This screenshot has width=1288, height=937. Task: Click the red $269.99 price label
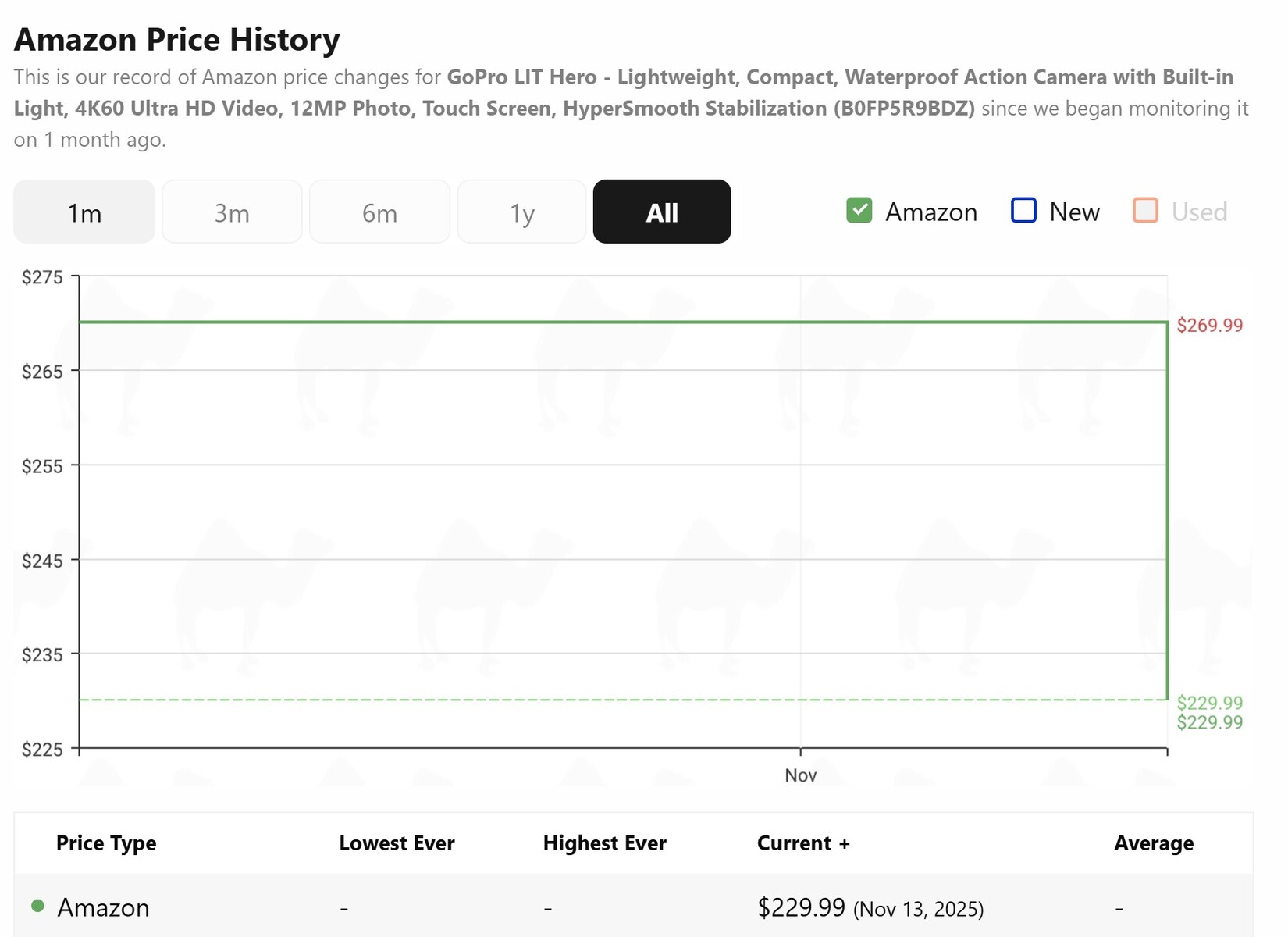click(x=1209, y=326)
